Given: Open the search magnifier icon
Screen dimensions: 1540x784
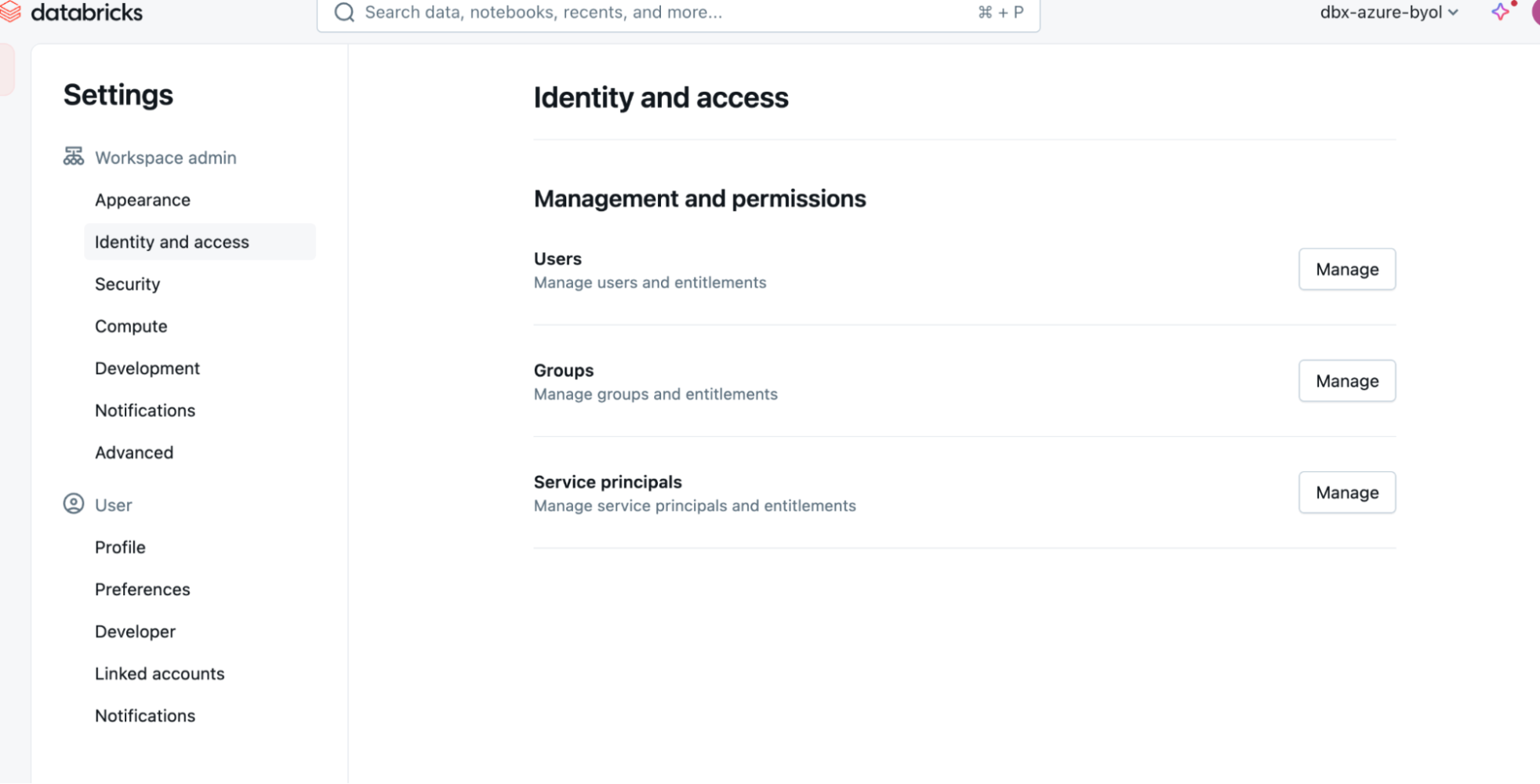Looking at the screenshot, I should coord(343,13).
